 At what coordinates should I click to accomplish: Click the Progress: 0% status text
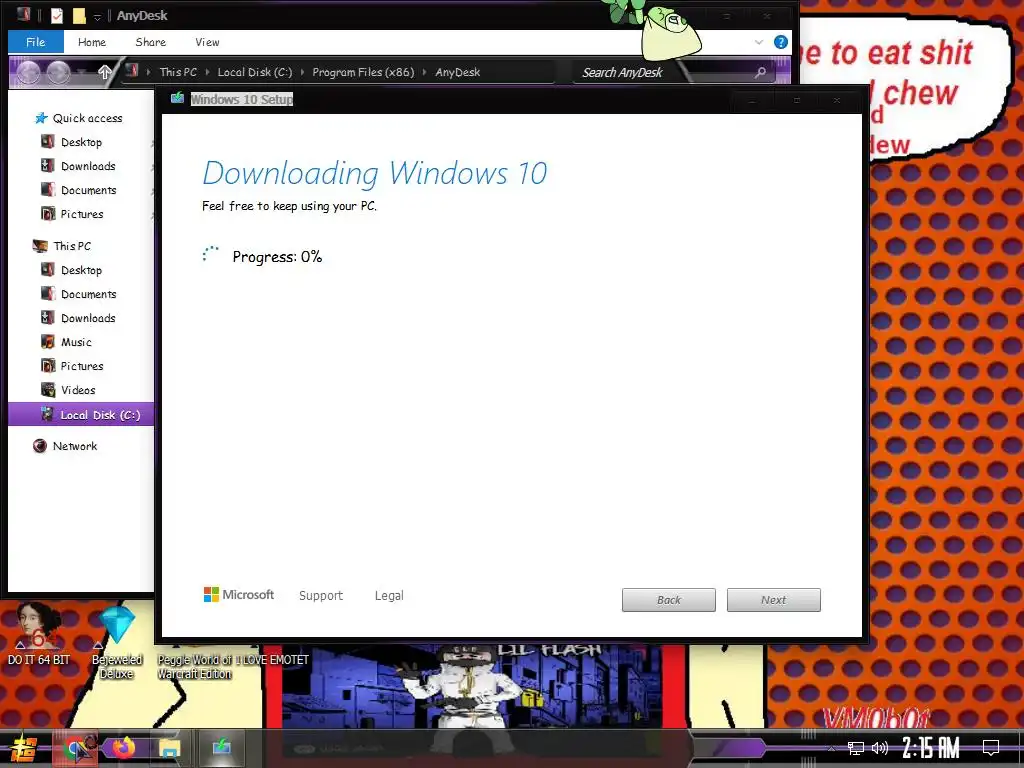(277, 257)
